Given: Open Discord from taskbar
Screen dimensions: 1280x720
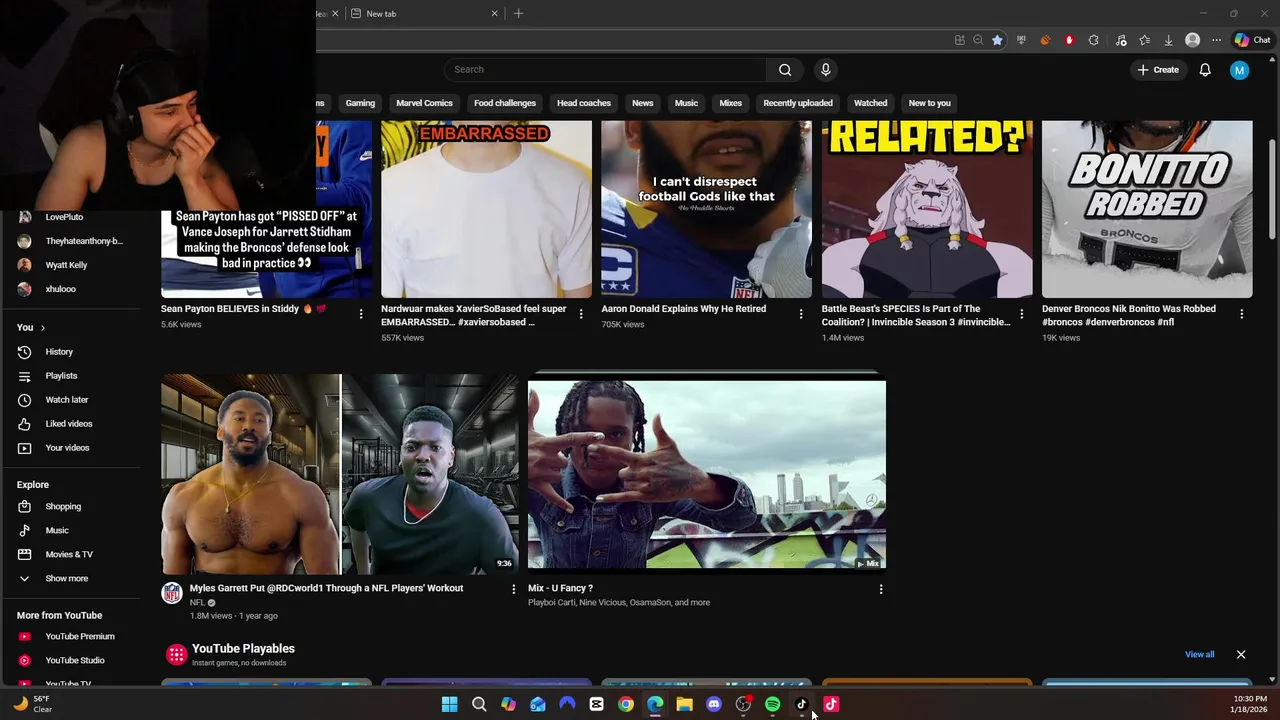Looking at the screenshot, I should [714, 705].
